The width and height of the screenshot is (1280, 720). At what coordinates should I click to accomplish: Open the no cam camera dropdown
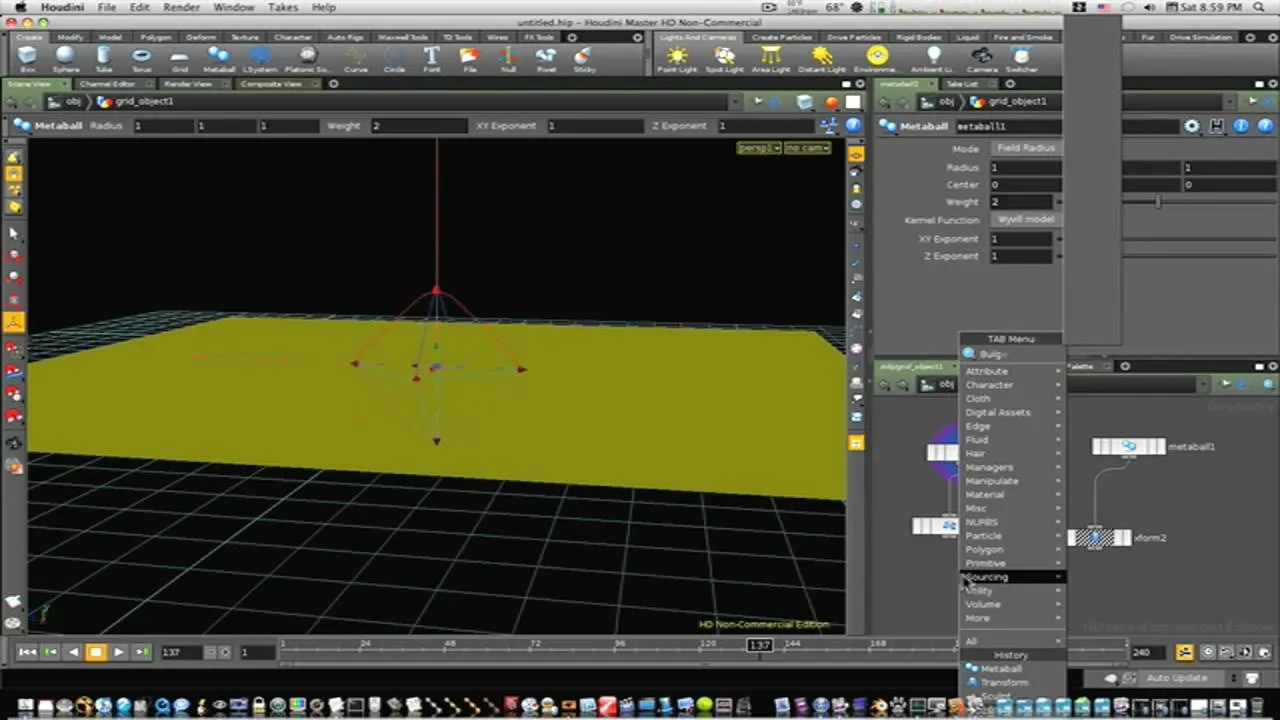808,148
